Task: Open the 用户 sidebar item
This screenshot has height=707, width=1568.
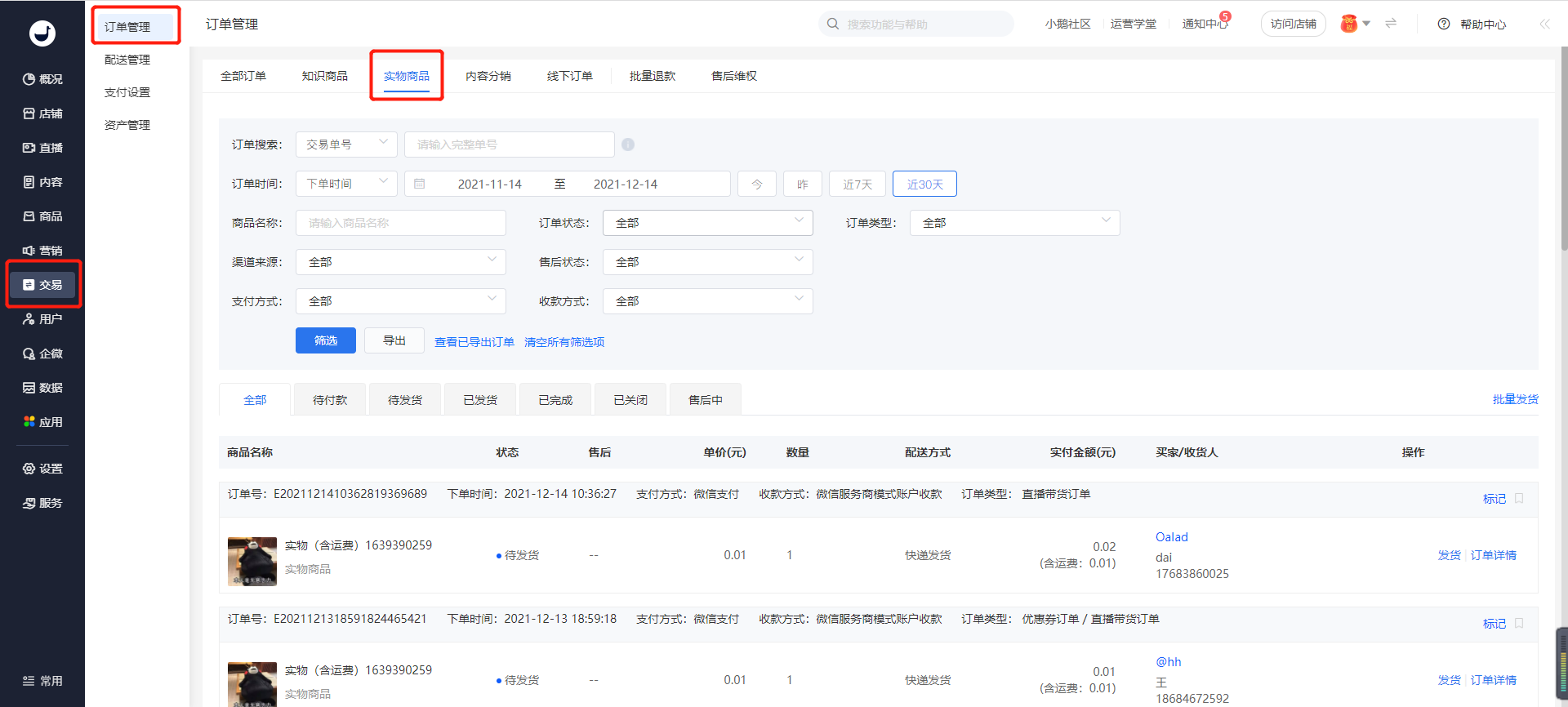Action: point(42,319)
